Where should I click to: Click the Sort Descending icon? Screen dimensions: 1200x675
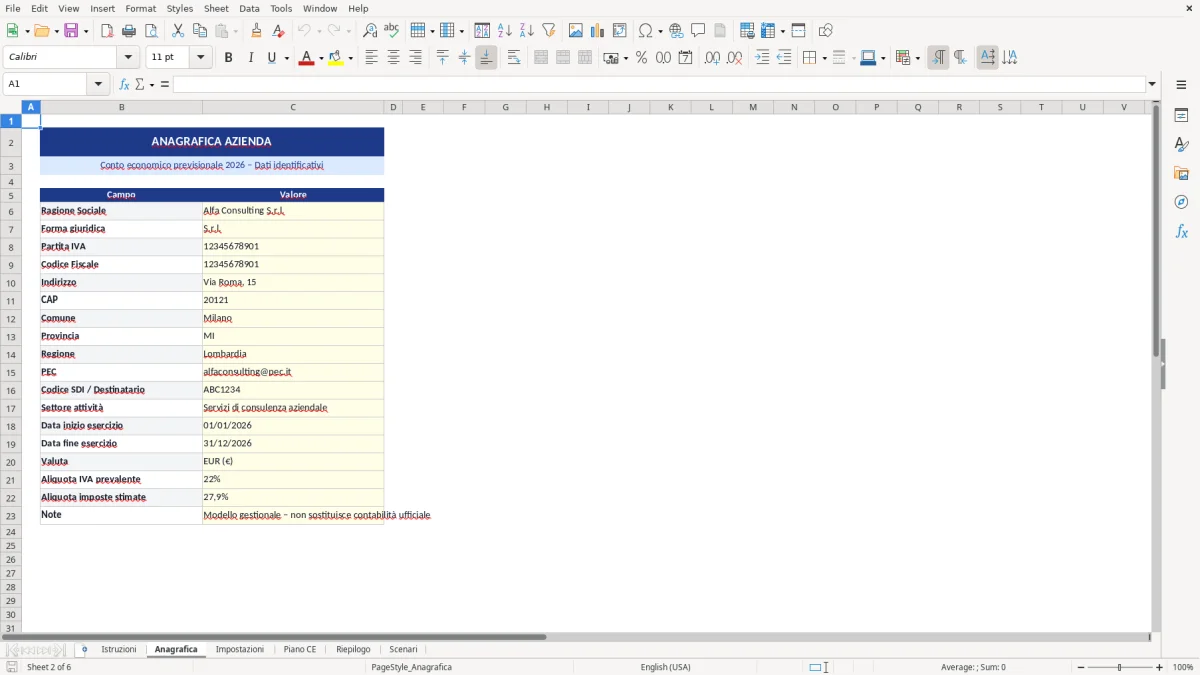(527, 31)
